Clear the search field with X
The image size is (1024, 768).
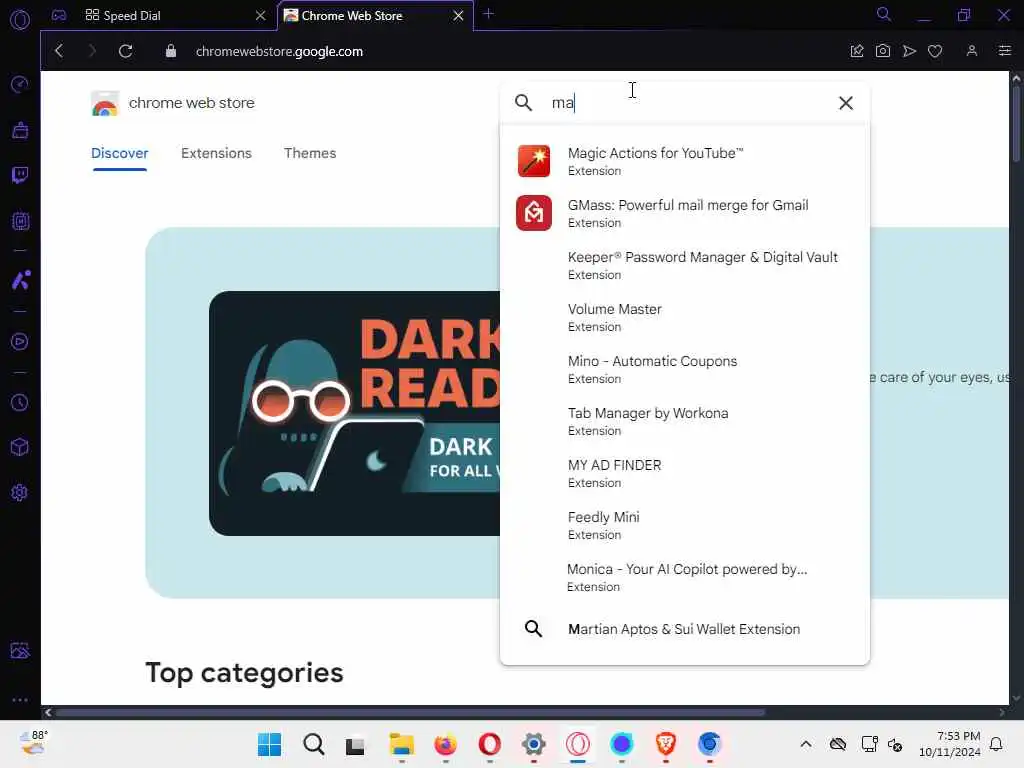pos(846,103)
